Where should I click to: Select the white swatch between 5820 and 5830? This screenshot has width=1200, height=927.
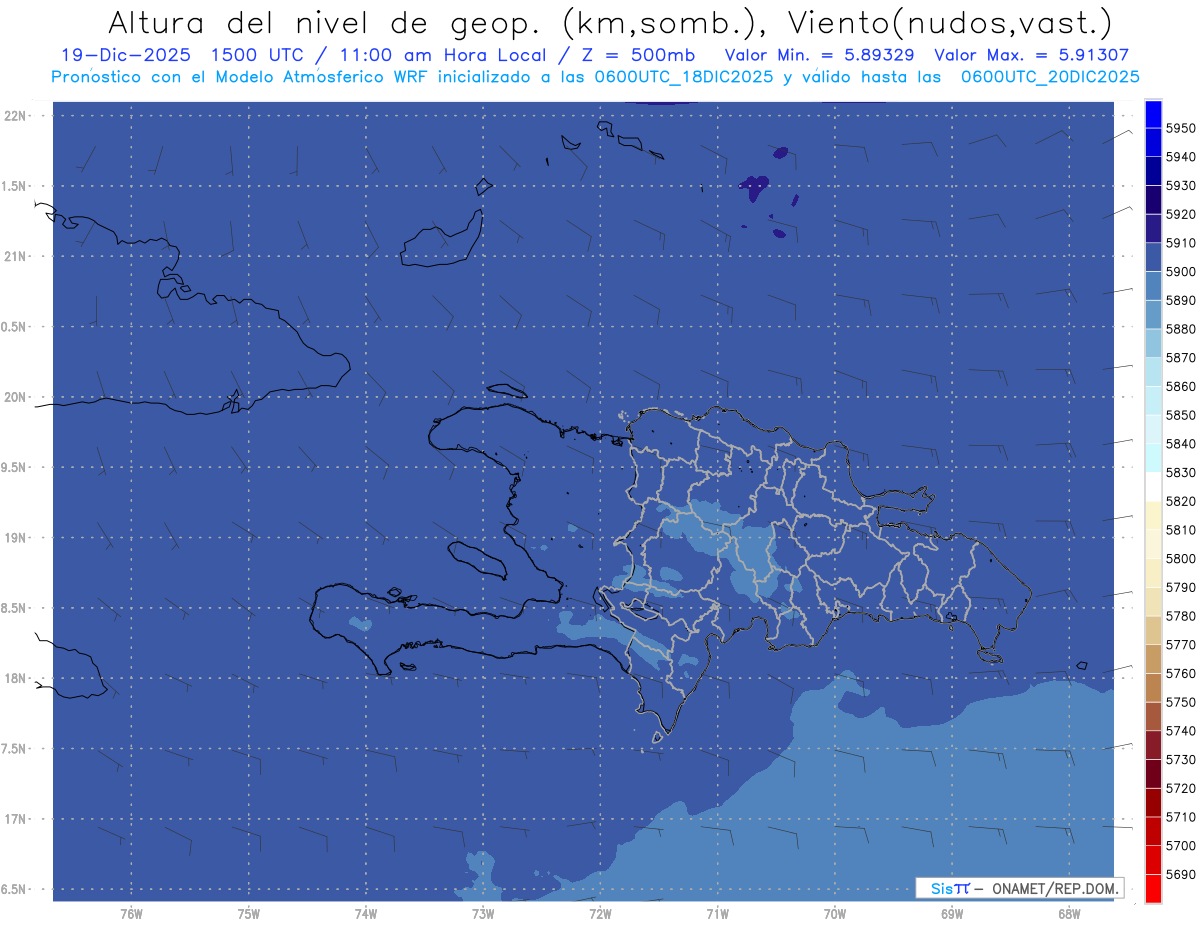(1153, 487)
